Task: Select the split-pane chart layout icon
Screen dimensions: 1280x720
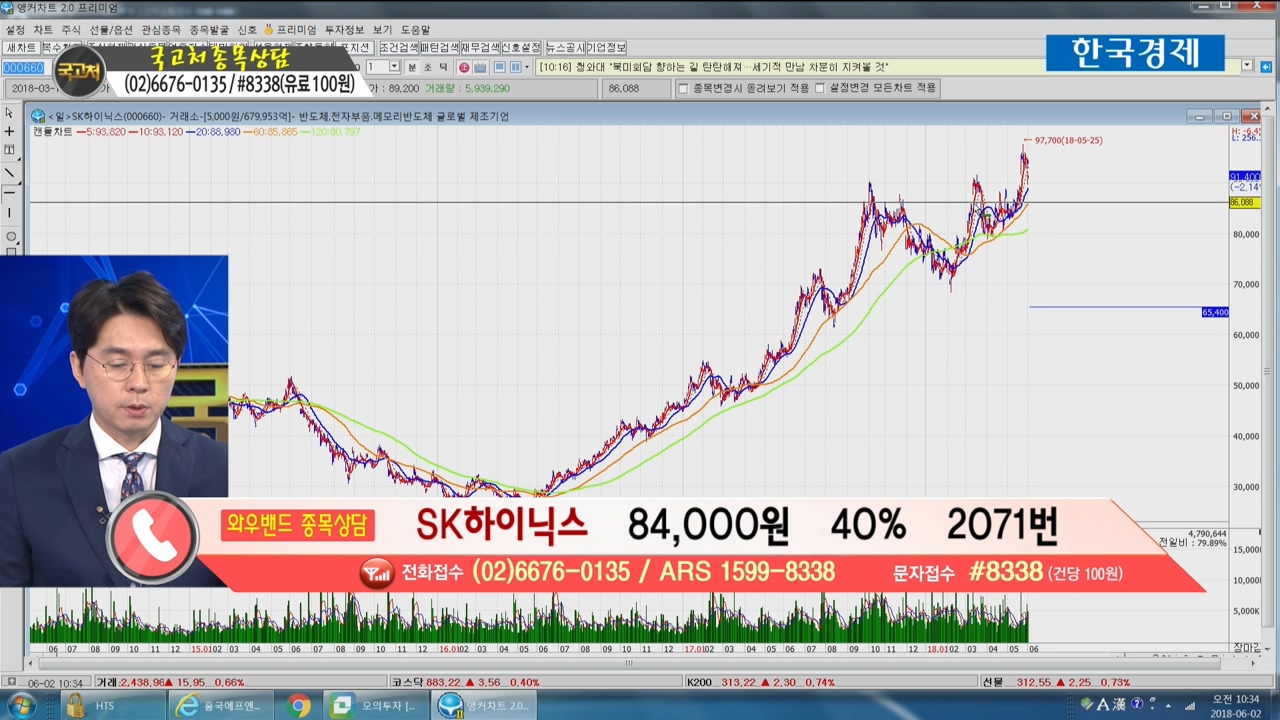Action: 515,67
